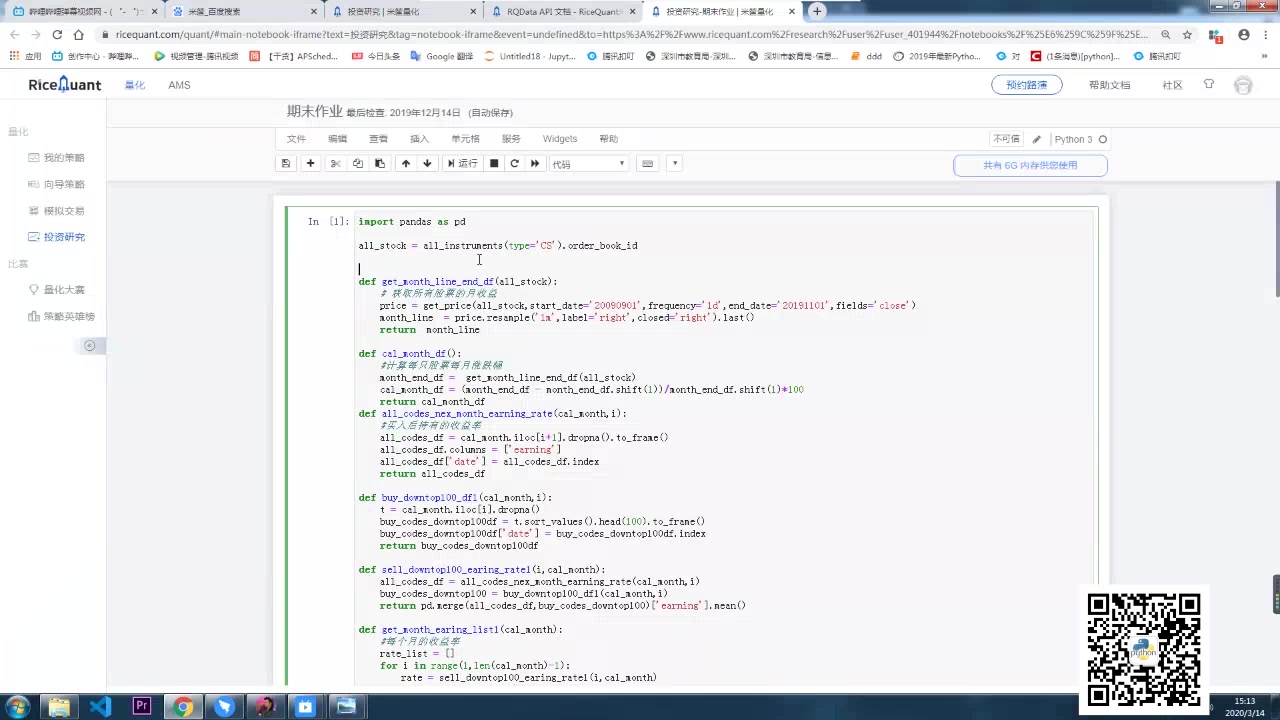The image size is (1280, 720).
Task: Open the 查看 menu
Action: [378, 139]
